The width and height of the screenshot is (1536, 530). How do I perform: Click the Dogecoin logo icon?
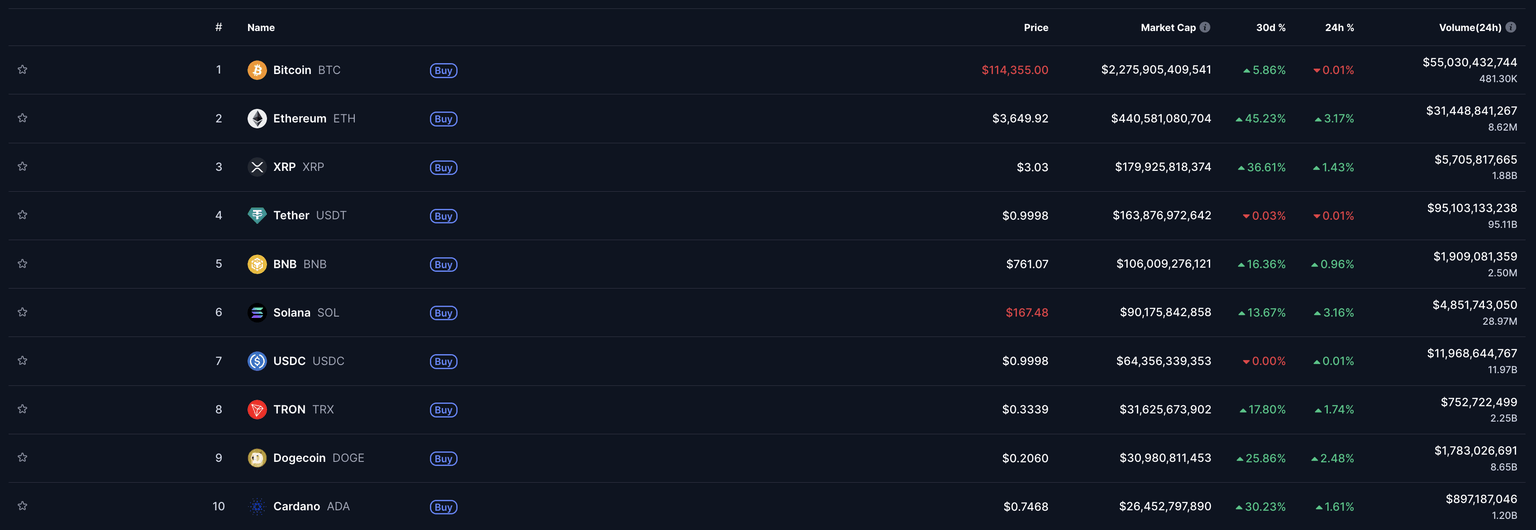tap(257, 458)
